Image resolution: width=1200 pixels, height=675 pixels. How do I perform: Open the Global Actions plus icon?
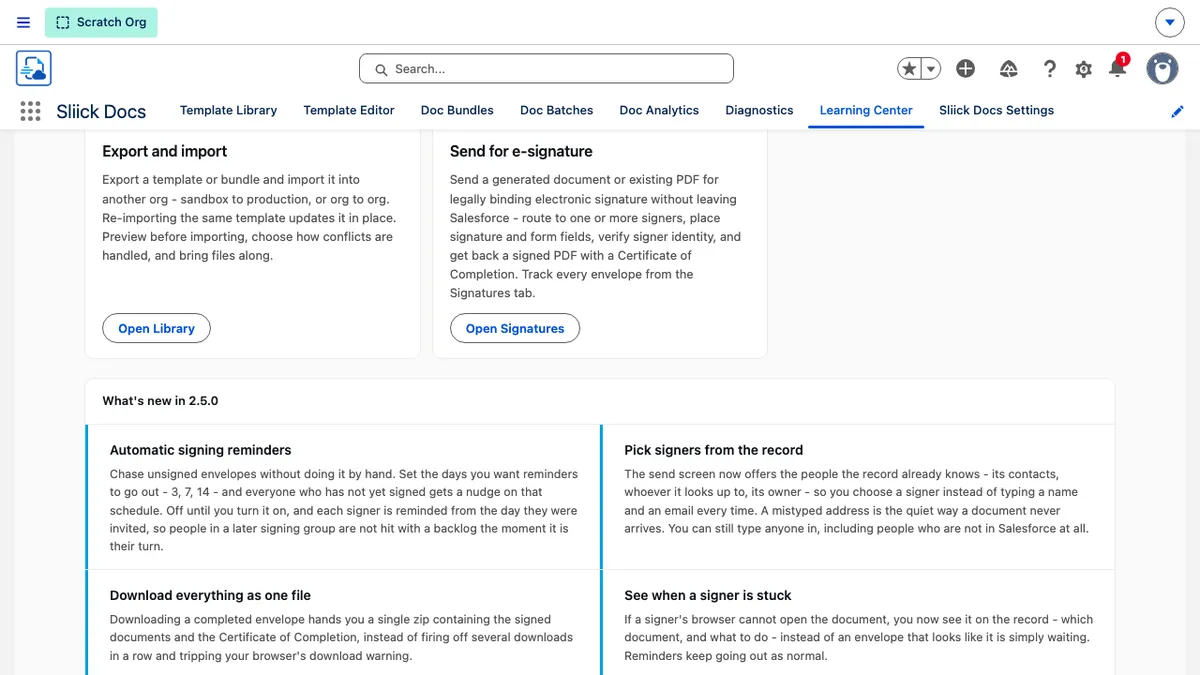(965, 69)
